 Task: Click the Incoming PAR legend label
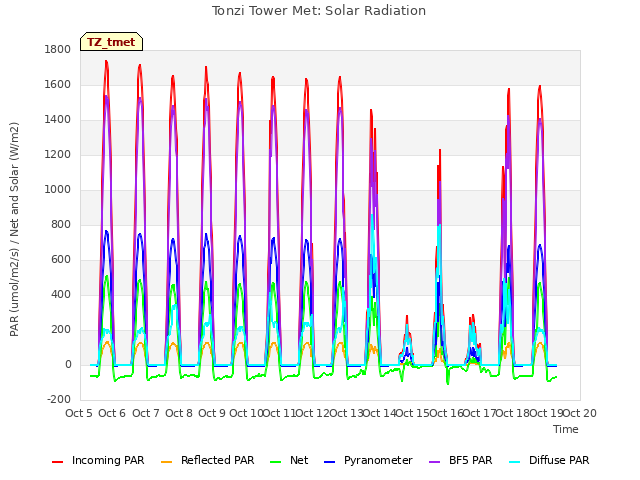(108, 460)
